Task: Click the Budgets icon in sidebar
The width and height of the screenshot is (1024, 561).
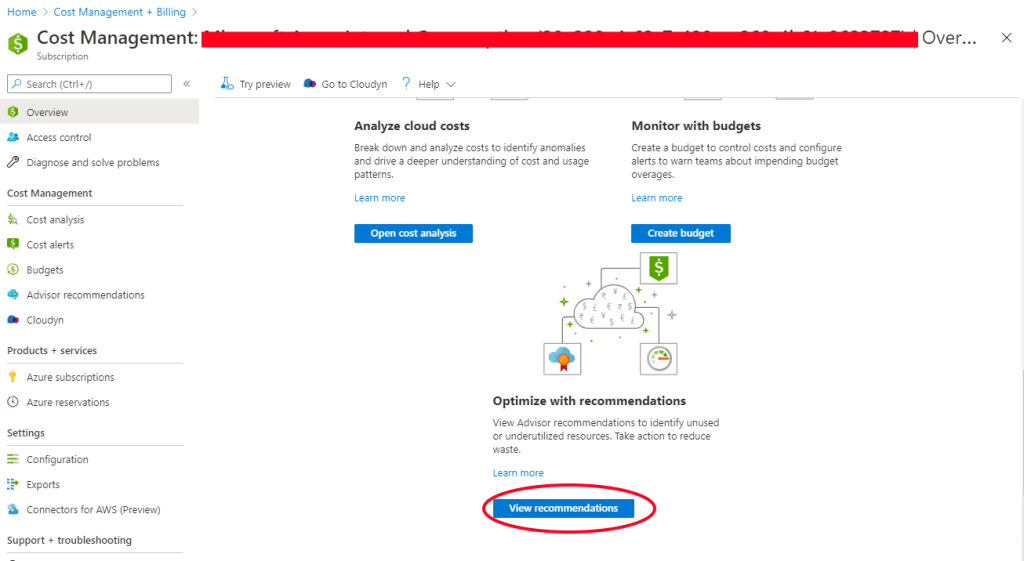Action: pyautogui.click(x=13, y=270)
